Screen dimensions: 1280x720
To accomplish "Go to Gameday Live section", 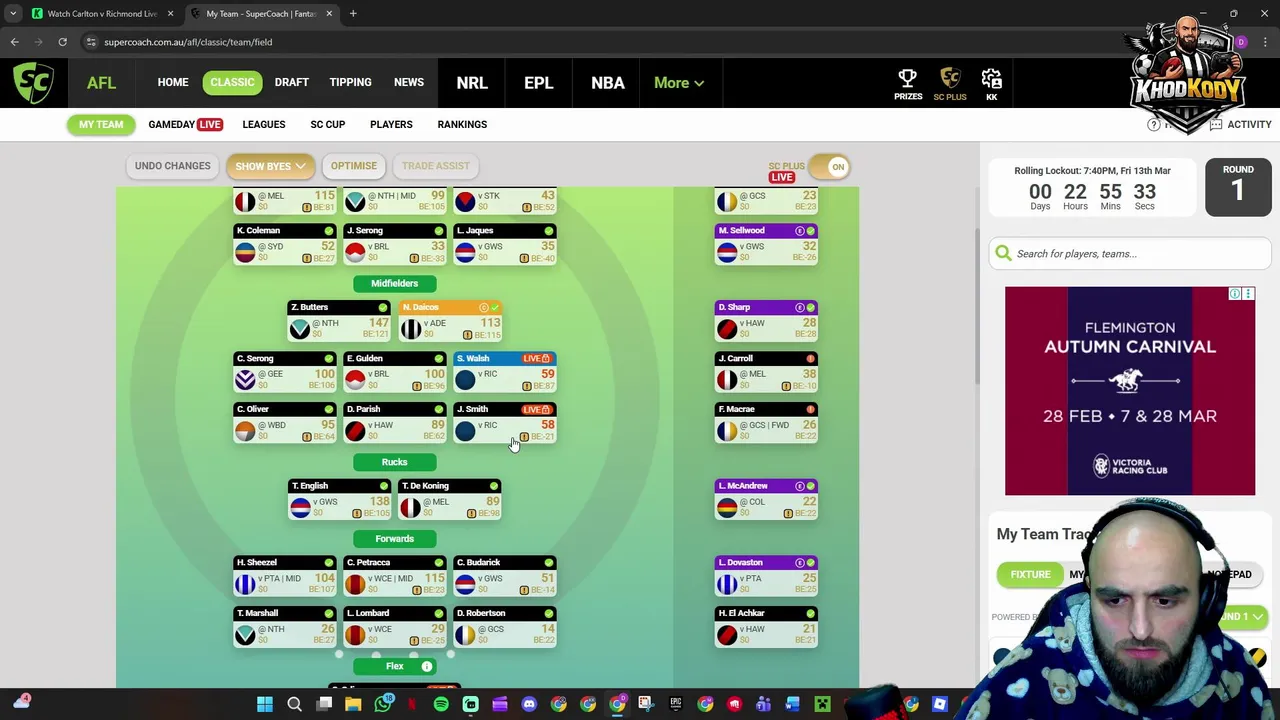I will [185, 124].
